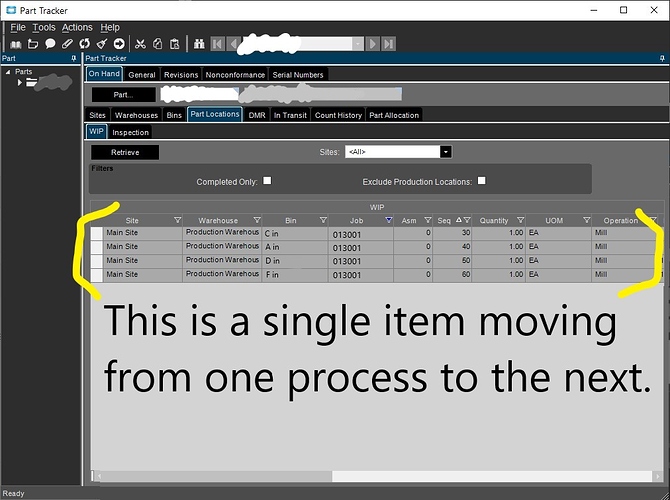
Task: Open the Asm column filter
Action: pos(428,220)
